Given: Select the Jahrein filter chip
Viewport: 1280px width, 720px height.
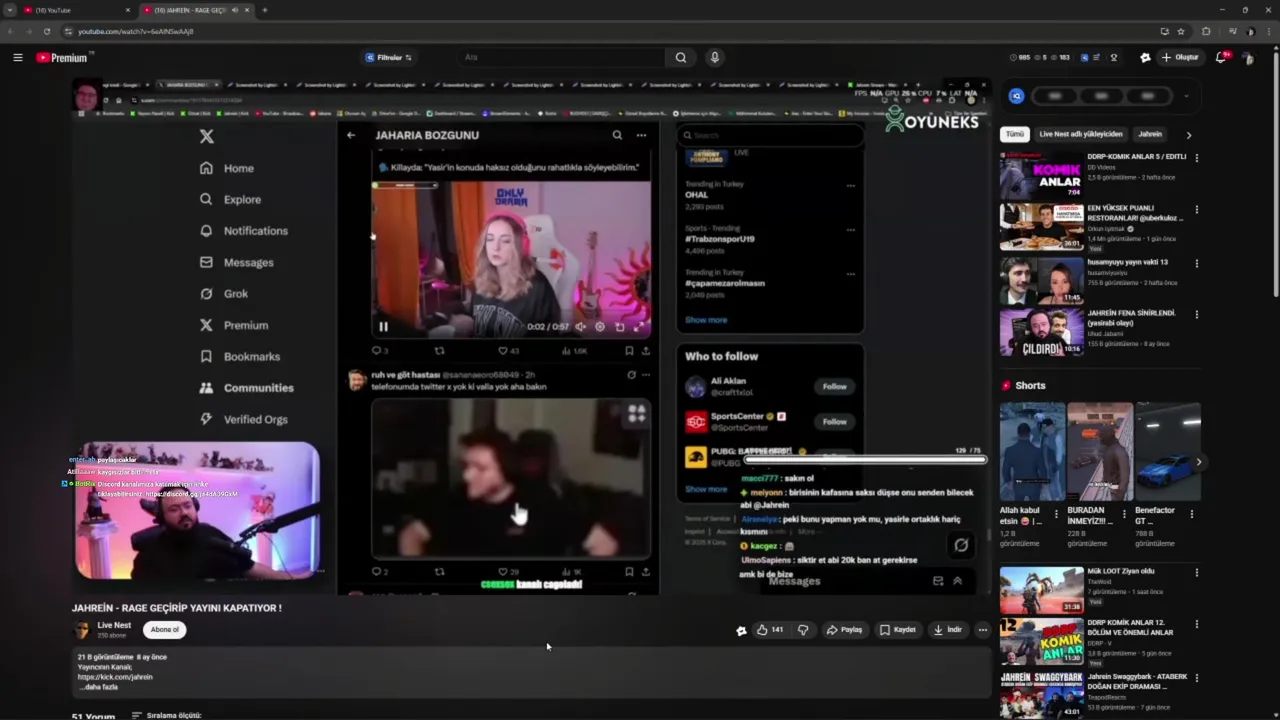Looking at the screenshot, I should pyautogui.click(x=1150, y=134).
